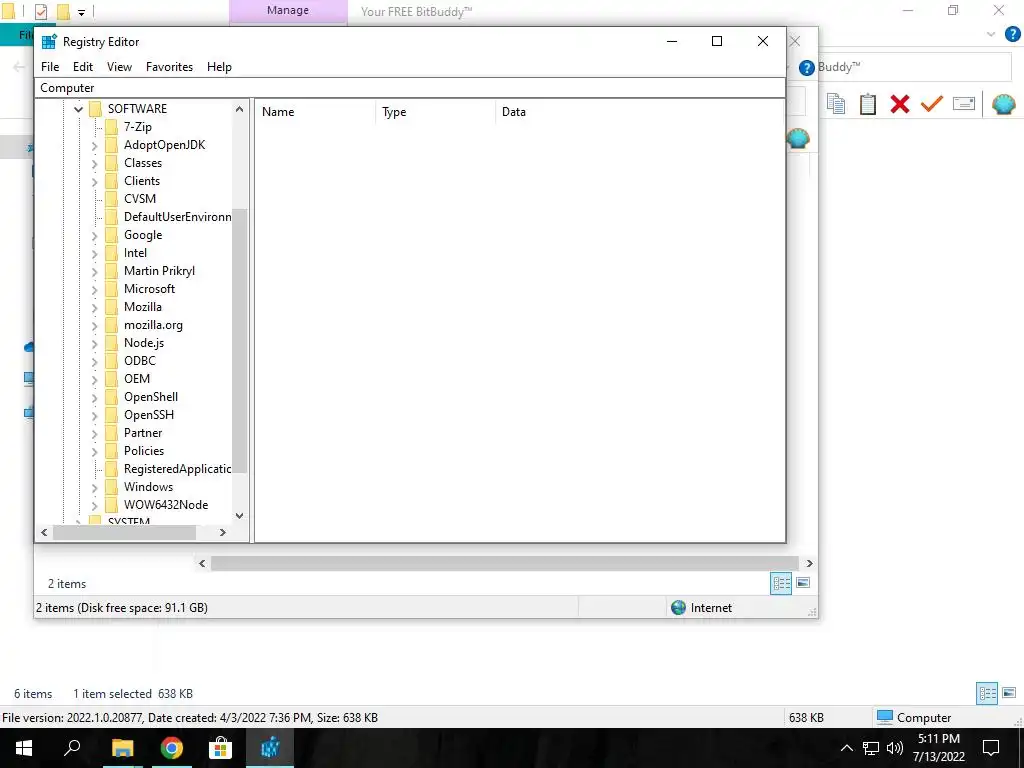Click the help icon at top right corner

click(x=1012, y=34)
